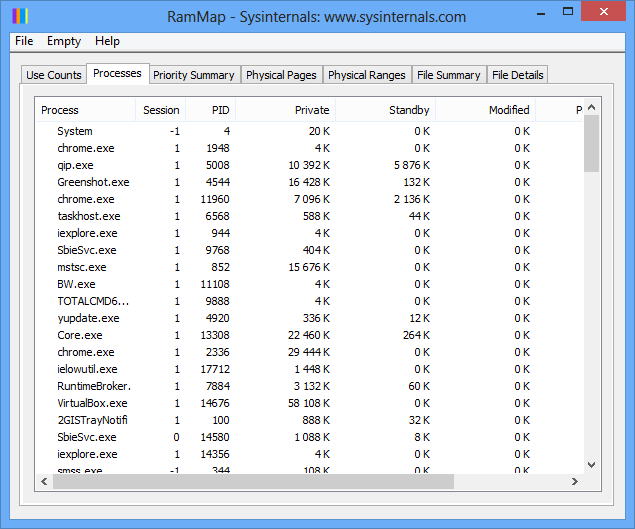Select the Physical Ranges tab

tap(366, 75)
